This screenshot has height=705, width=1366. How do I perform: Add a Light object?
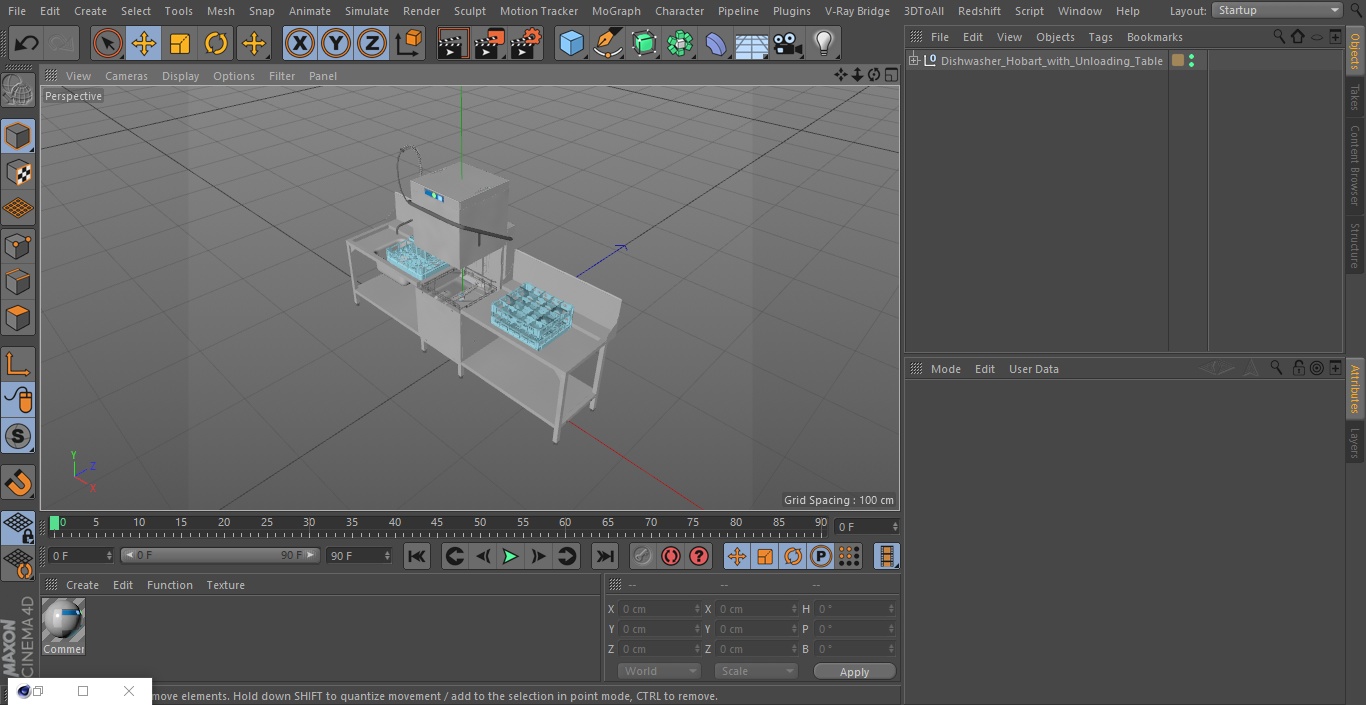tap(823, 44)
